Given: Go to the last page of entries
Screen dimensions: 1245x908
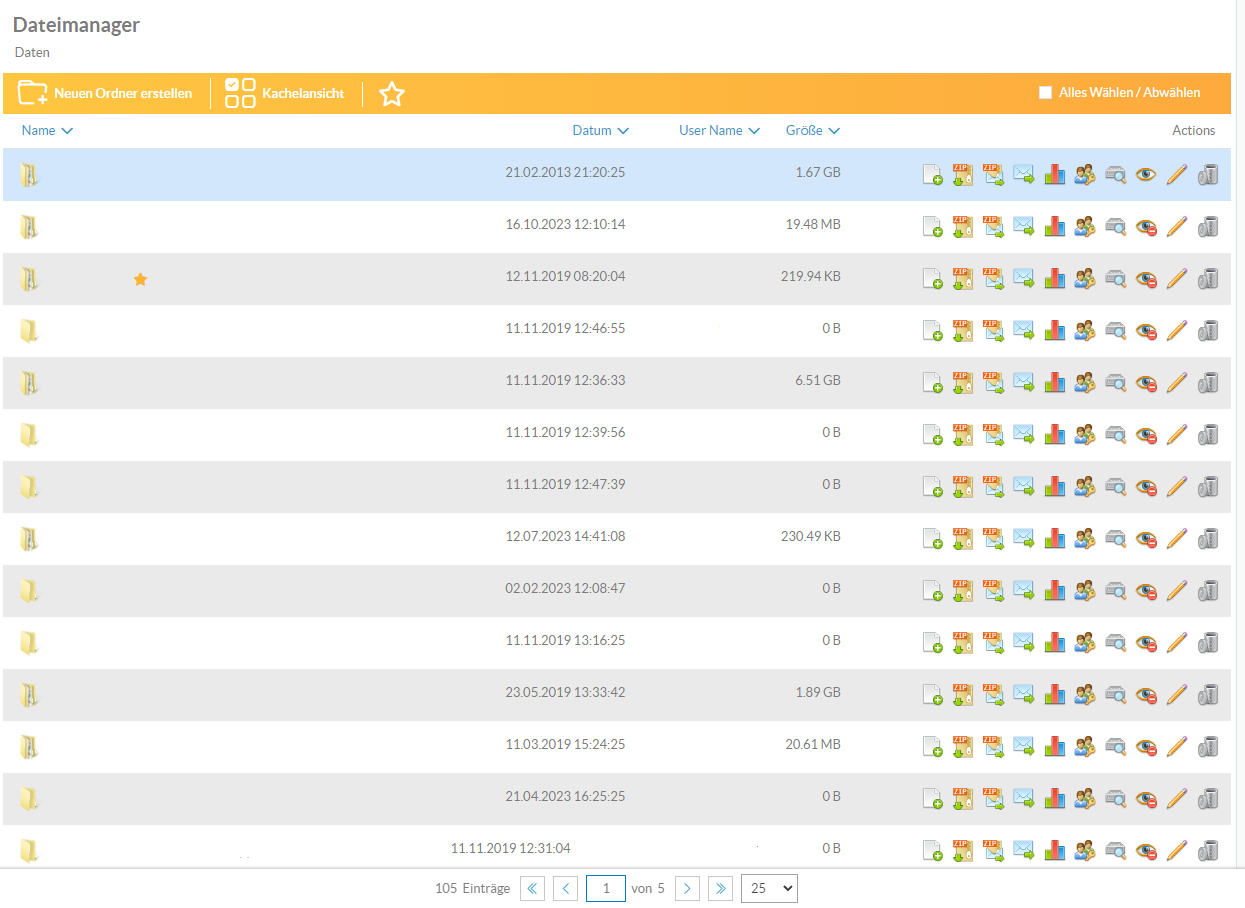Looking at the screenshot, I should (720, 888).
